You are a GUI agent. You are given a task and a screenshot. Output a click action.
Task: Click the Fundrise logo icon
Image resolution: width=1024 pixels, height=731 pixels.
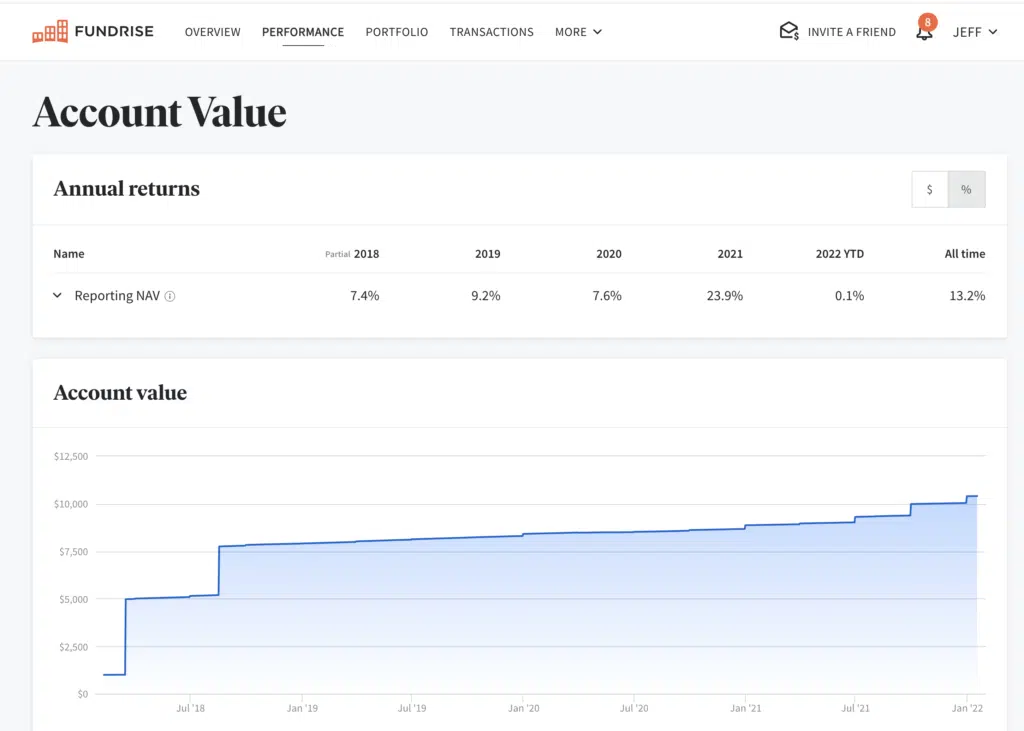pyautogui.click(x=50, y=32)
